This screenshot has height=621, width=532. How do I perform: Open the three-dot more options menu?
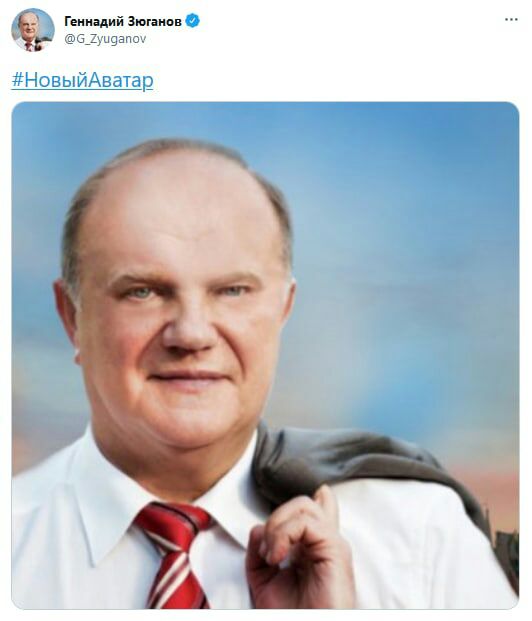coord(511,19)
